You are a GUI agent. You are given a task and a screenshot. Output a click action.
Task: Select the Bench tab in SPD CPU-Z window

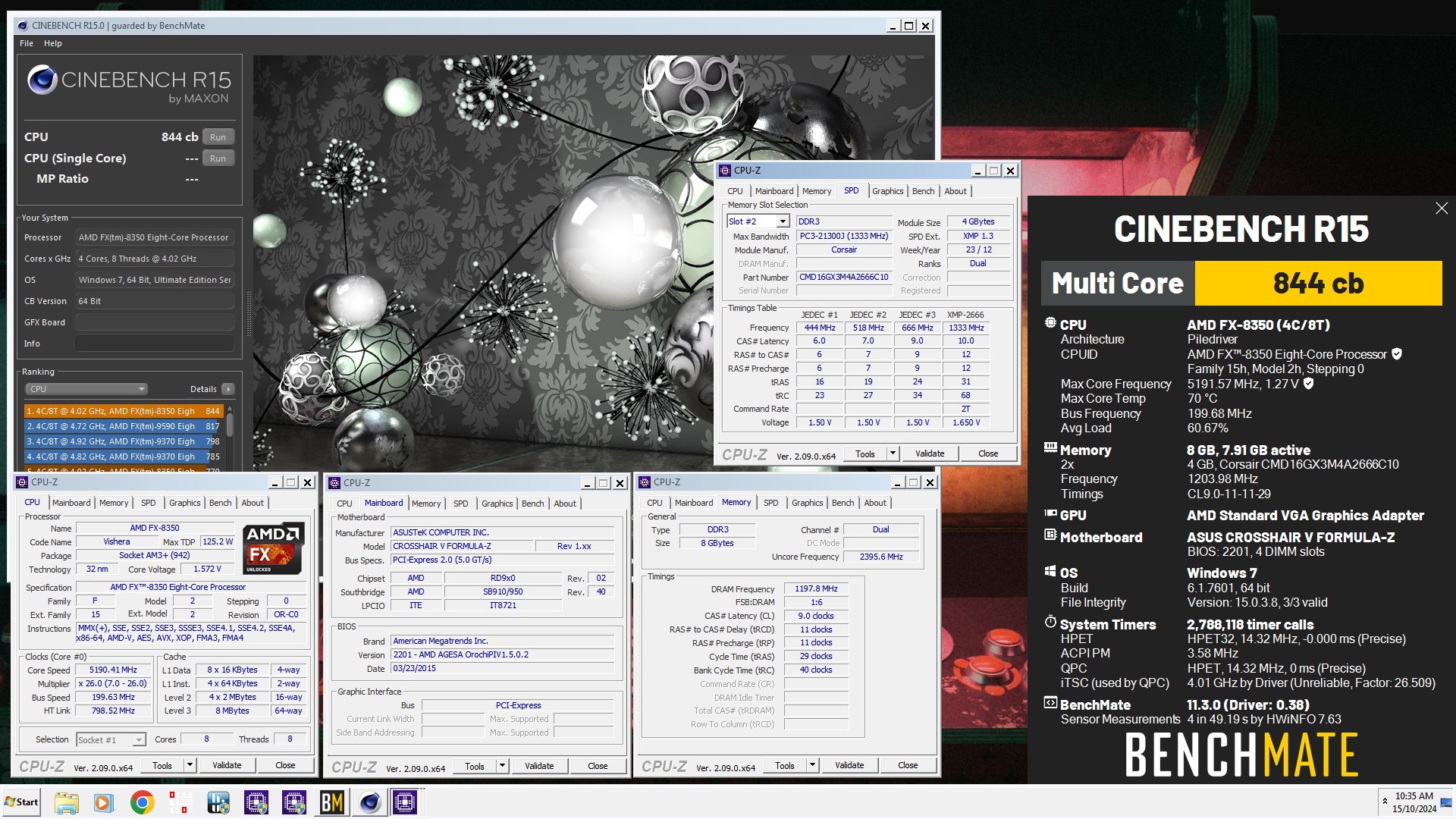(x=923, y=191)
